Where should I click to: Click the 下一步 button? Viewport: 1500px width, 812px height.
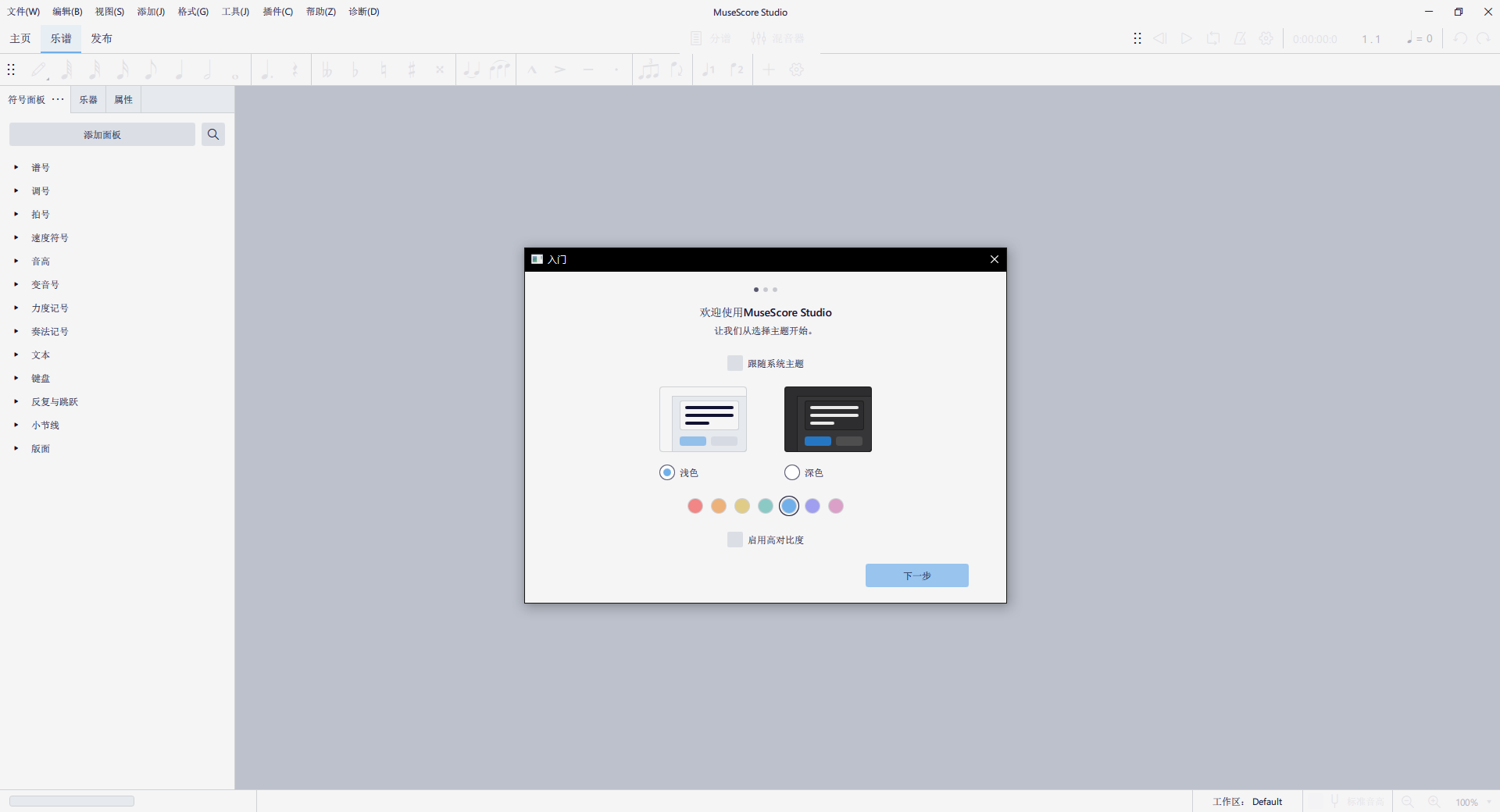[x=916, y=575]
